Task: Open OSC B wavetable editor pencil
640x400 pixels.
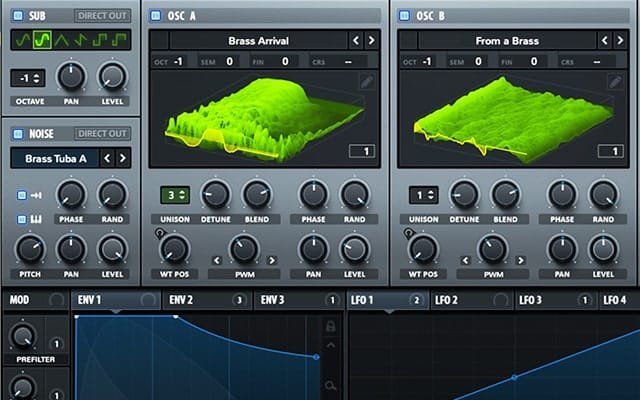Action: click(616, 82)
